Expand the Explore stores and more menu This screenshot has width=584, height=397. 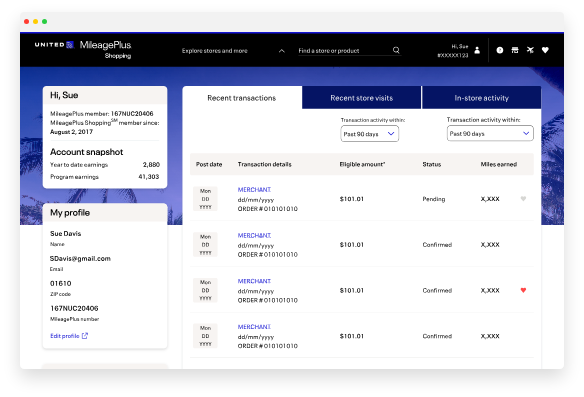coord(233,51)
